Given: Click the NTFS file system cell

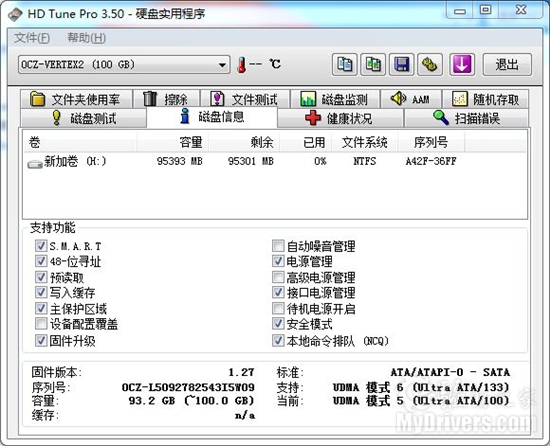Looking at the screenshot, I should pos(364,161).
